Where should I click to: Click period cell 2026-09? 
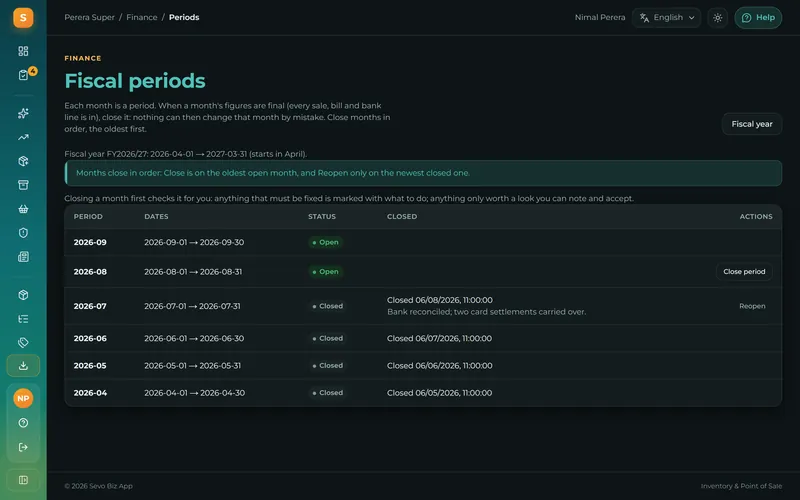click(90, 242)
